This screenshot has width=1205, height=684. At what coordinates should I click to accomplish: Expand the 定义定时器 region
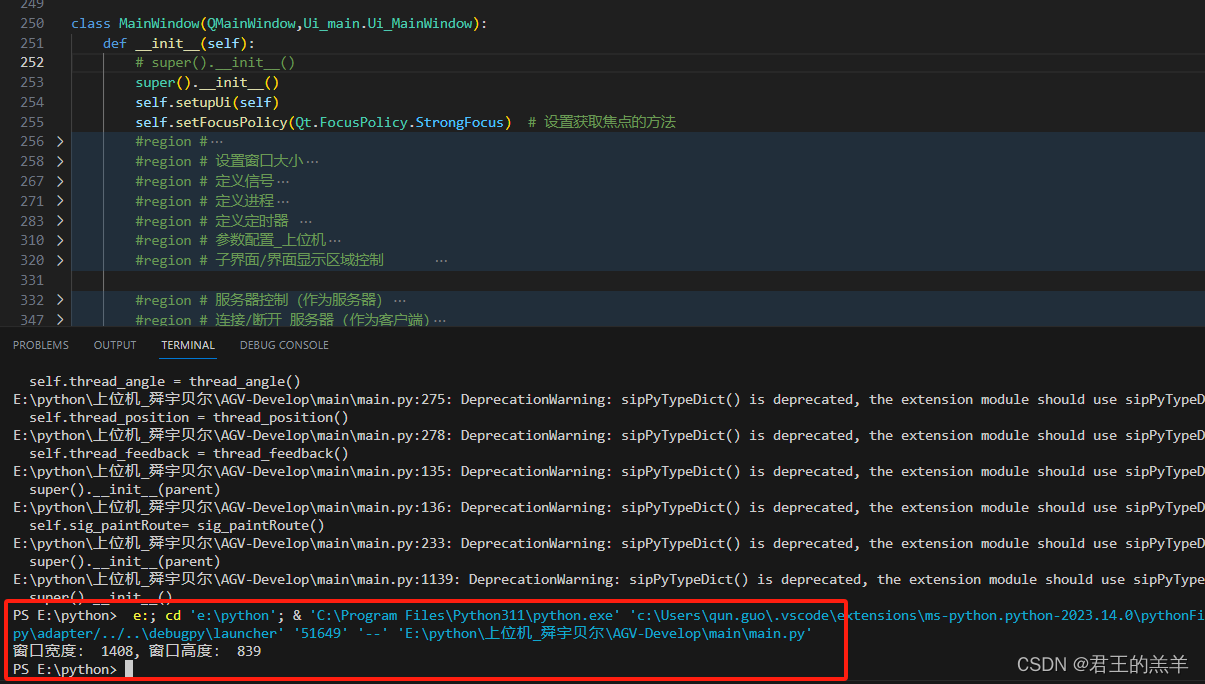[59, 220]
